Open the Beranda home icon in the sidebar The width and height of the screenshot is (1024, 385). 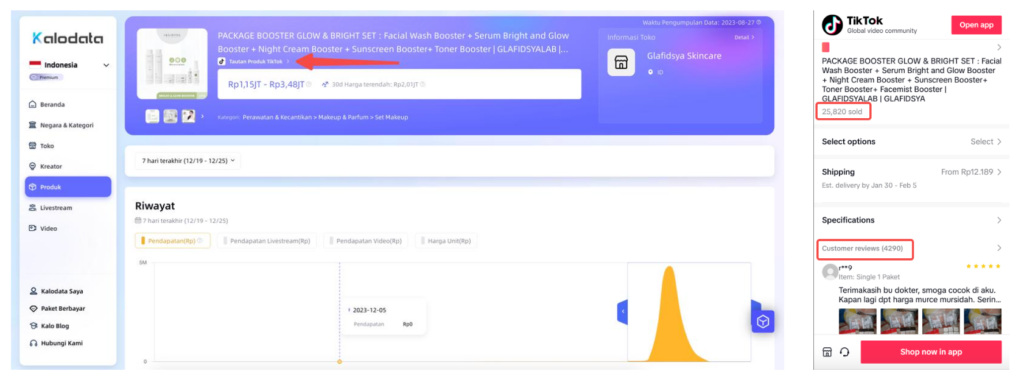pyautogui.click(x=33, y=104)
